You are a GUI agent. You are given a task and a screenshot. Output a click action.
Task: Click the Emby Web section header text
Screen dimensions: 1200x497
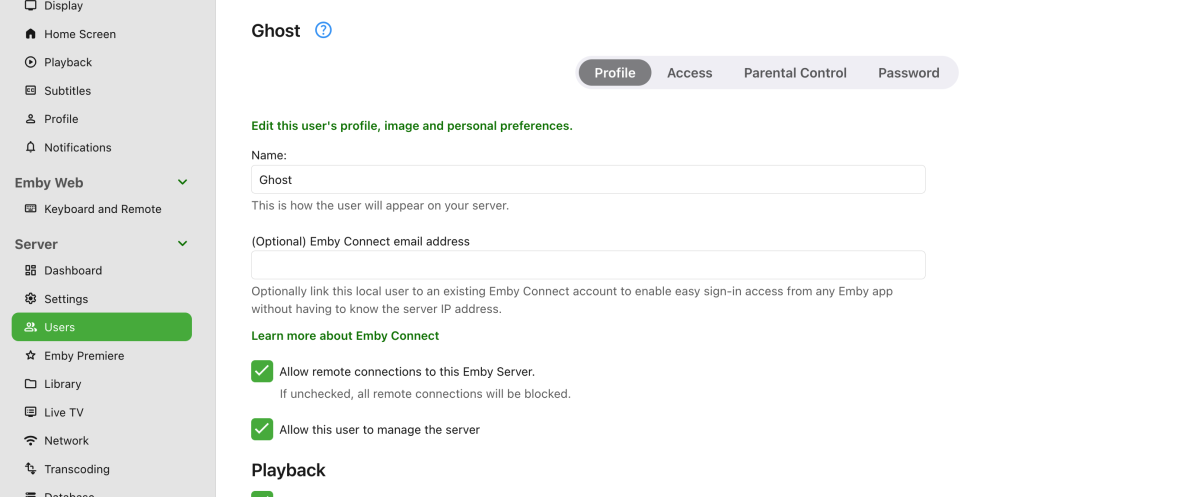pos(49,183)
